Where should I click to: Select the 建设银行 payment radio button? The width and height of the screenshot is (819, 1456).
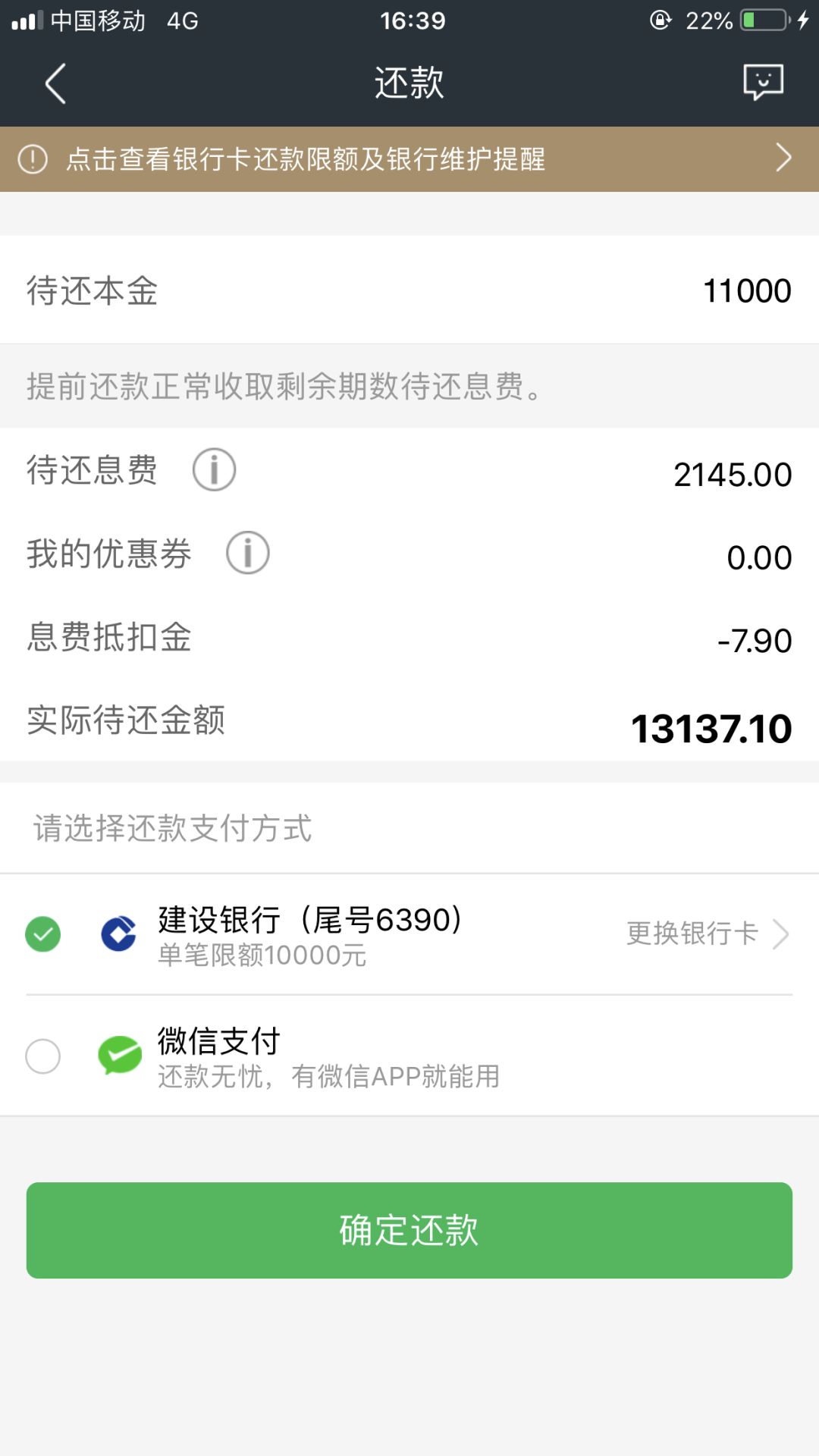pos(43,934)
